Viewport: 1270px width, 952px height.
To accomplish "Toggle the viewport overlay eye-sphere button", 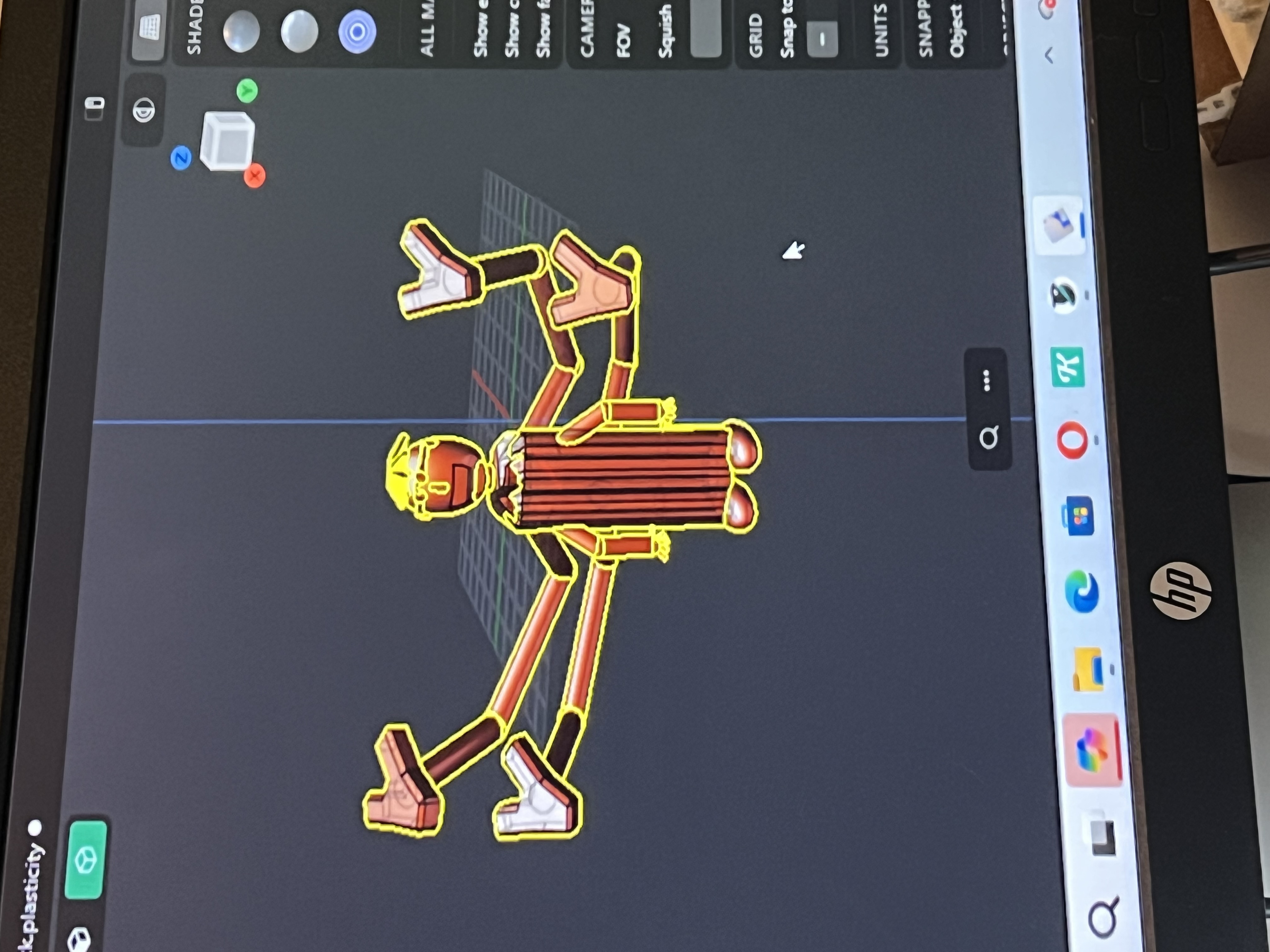I will [144, 110].
